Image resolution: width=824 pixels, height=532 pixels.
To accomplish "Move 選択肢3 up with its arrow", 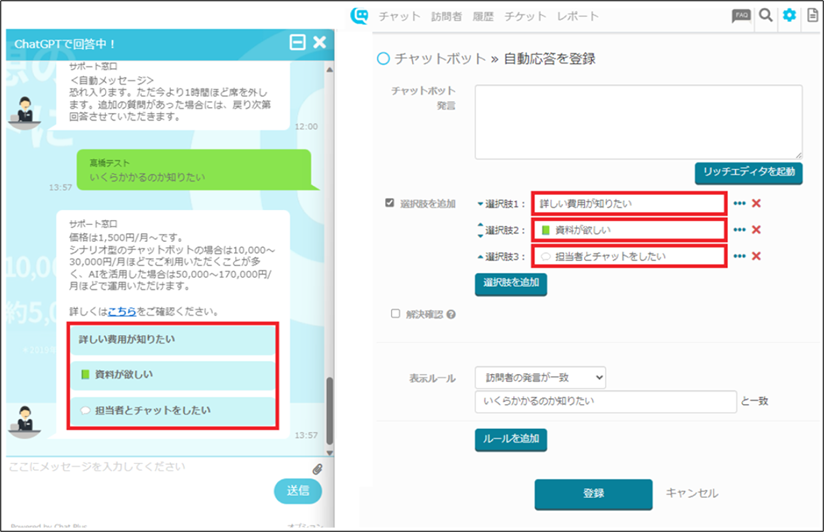I will [x=480, y=256].
